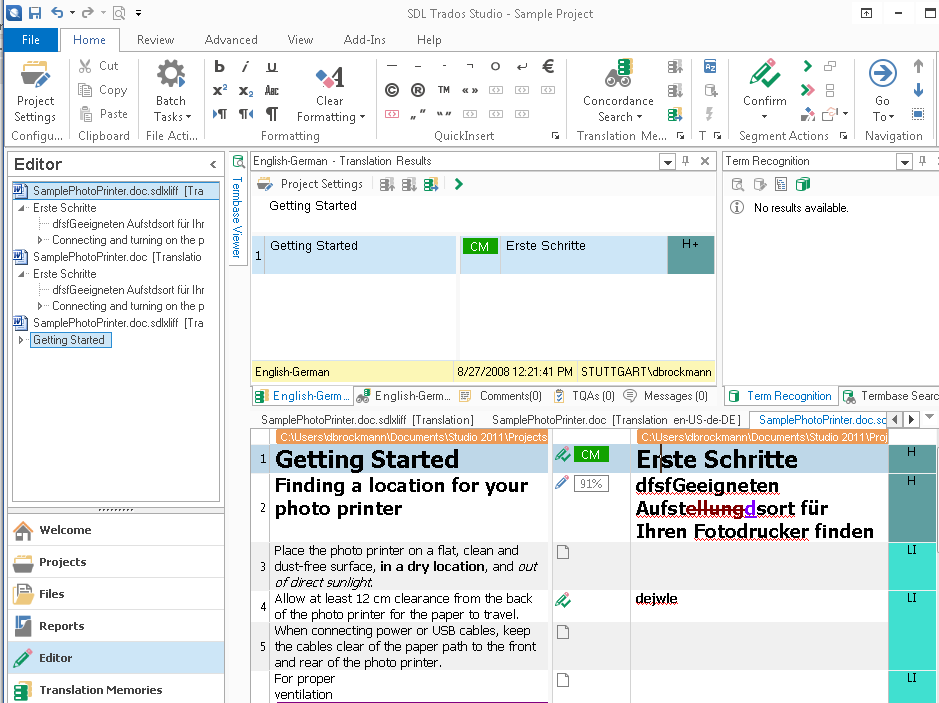The width and height of the screenshot is (939, 703).
Task: Collapse the first Erste Schritte node
Action: coord(22,208)
